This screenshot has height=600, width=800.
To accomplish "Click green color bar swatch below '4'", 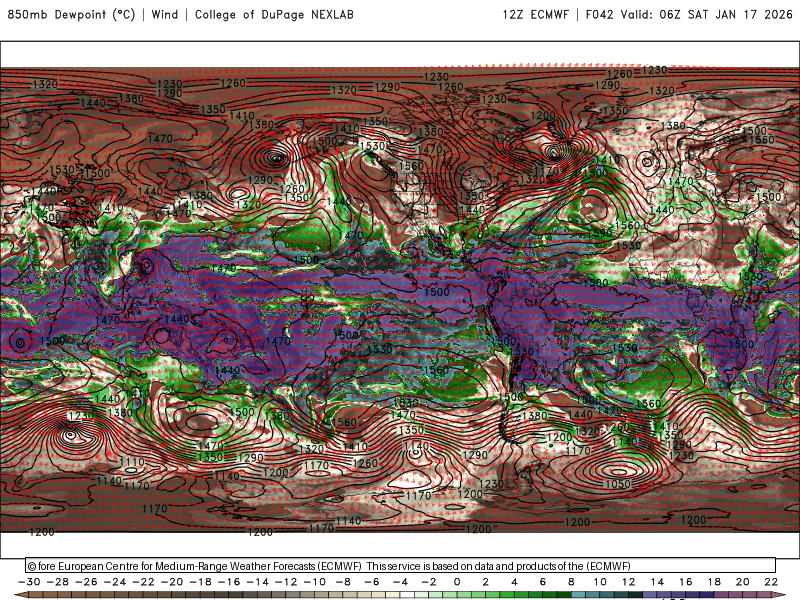I will click(522, 596).
